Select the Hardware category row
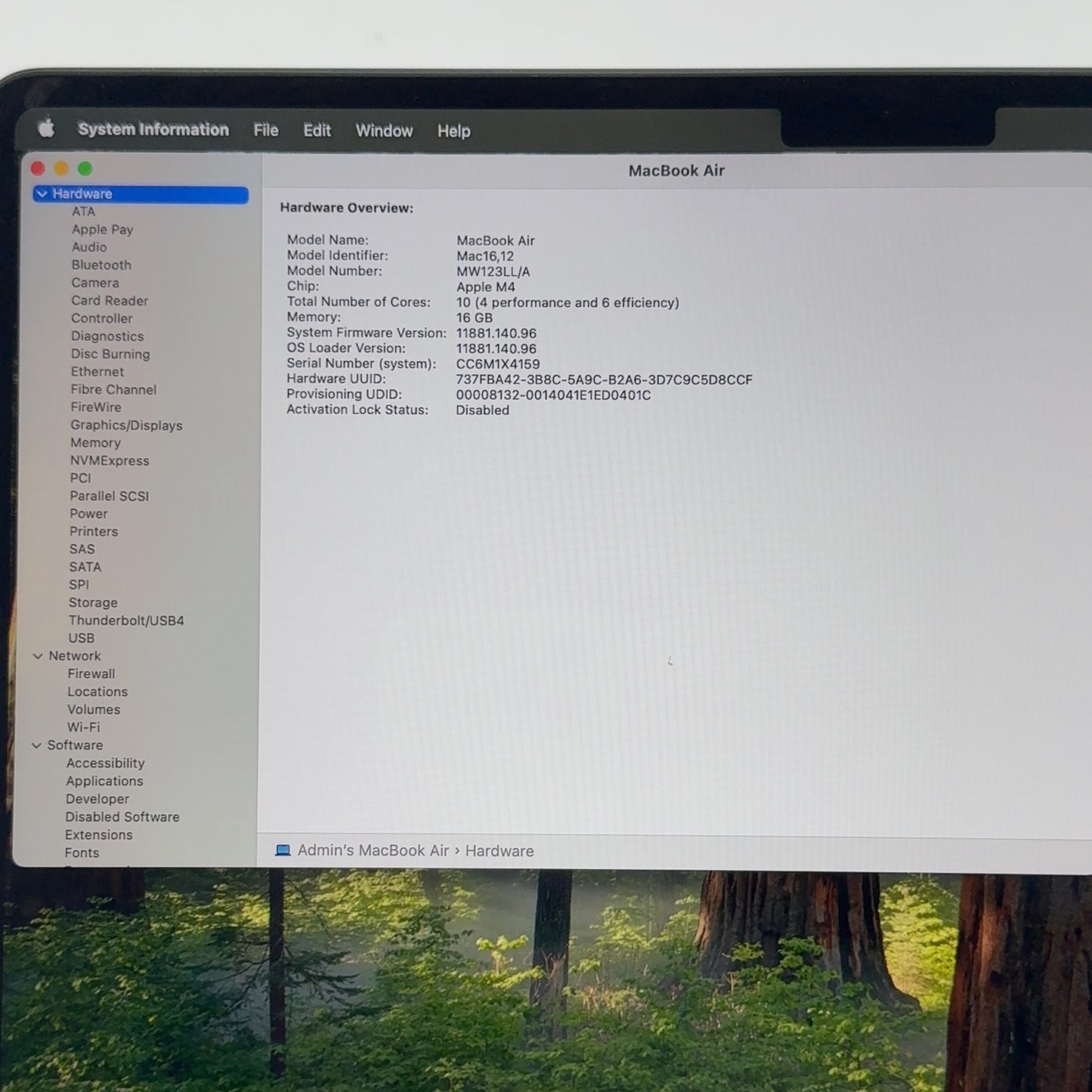 tap(141, 194)
